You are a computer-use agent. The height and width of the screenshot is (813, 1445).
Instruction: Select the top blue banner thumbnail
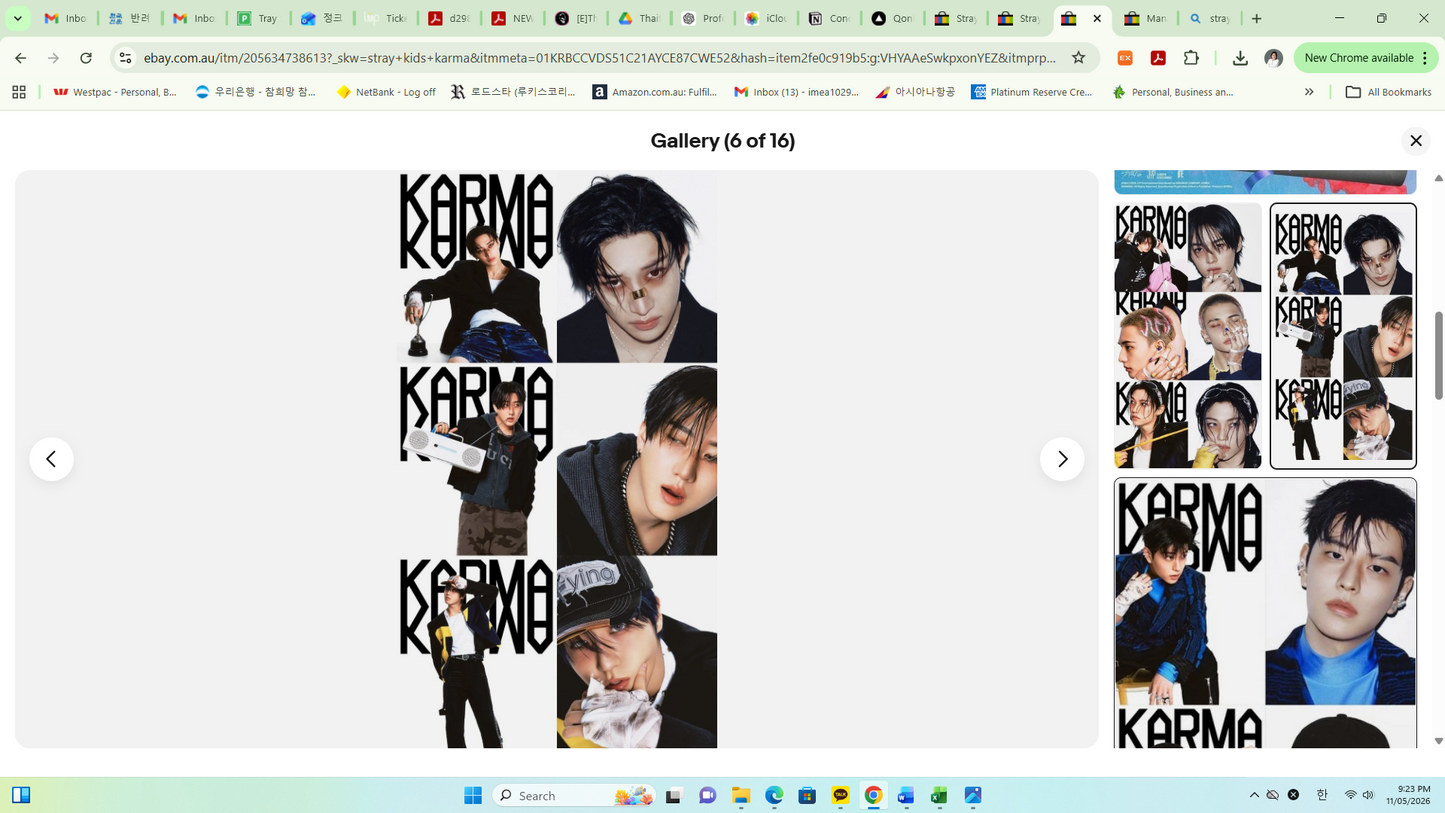1265,182
